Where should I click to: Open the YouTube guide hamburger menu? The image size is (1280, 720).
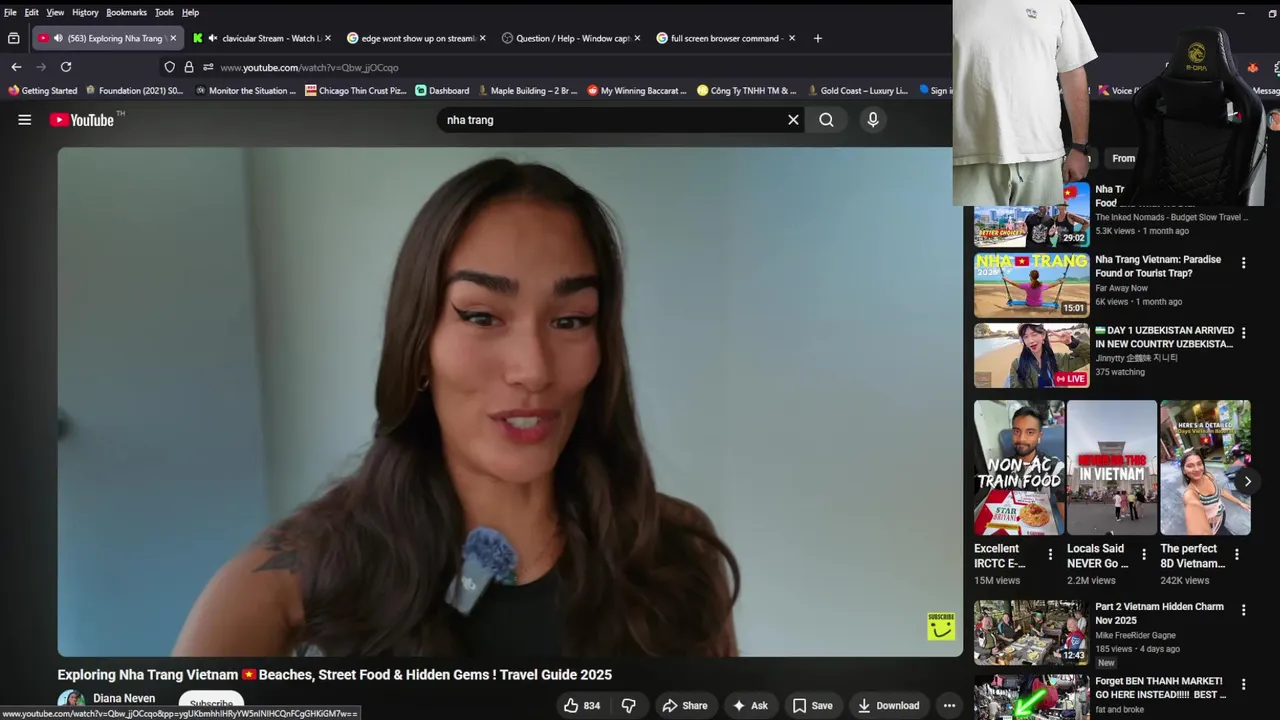click(24, 120)
